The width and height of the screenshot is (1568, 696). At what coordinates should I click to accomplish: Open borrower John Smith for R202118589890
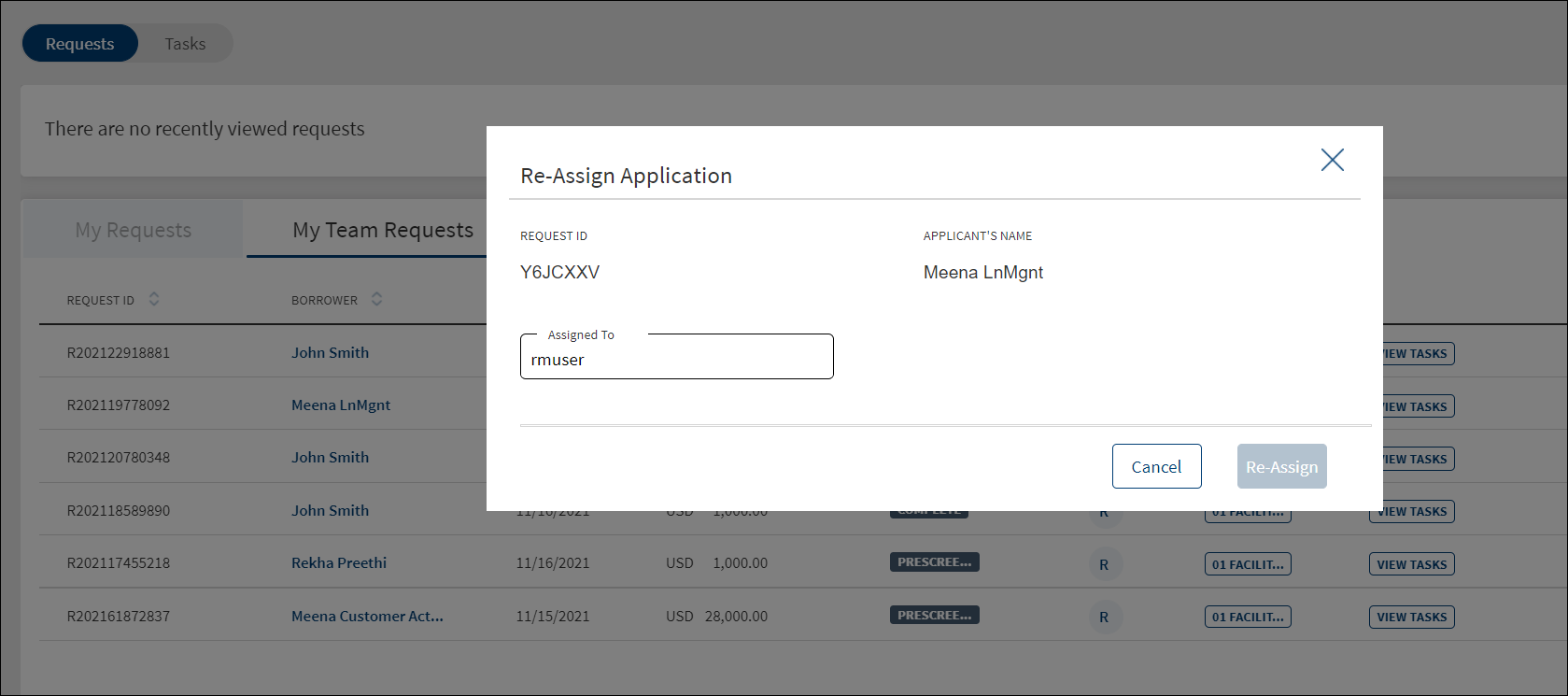click(330, 510)
